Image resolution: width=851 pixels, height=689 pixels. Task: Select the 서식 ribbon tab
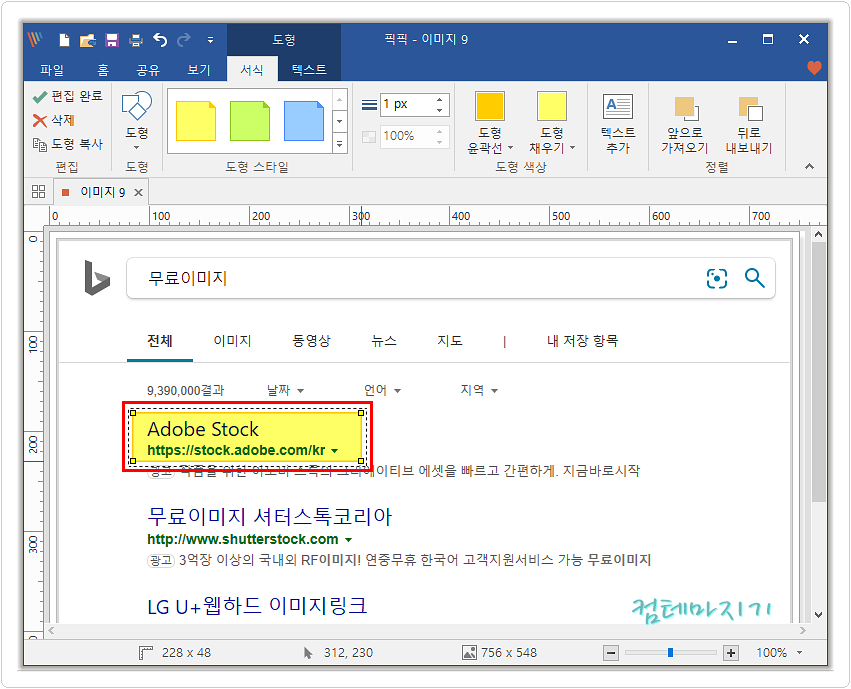tap(252, 69)
